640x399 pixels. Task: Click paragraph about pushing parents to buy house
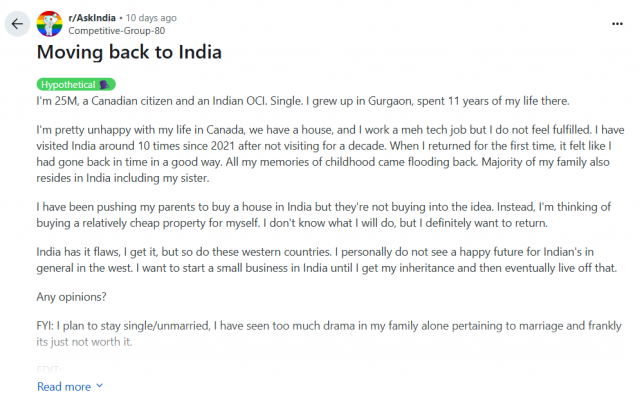point(324,215)
